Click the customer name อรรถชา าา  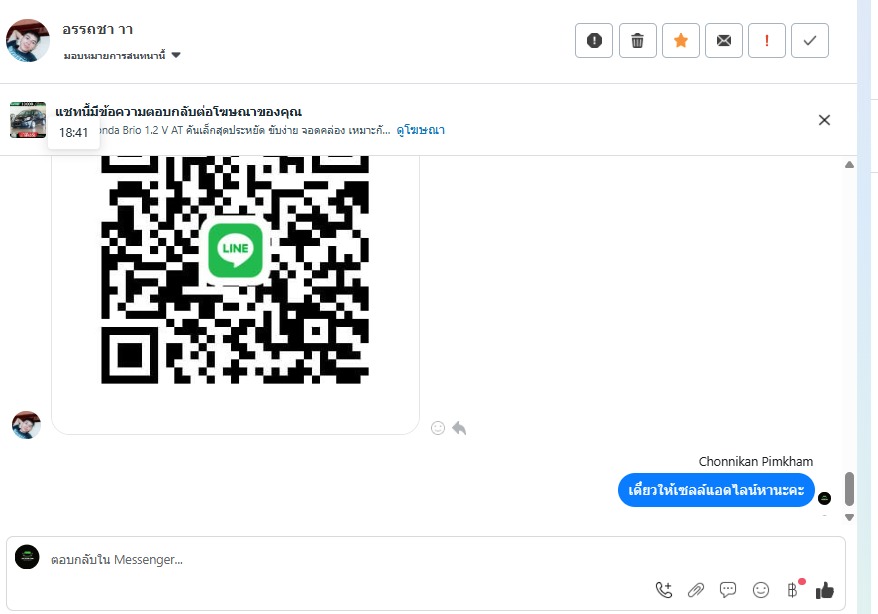click(97, 30)
